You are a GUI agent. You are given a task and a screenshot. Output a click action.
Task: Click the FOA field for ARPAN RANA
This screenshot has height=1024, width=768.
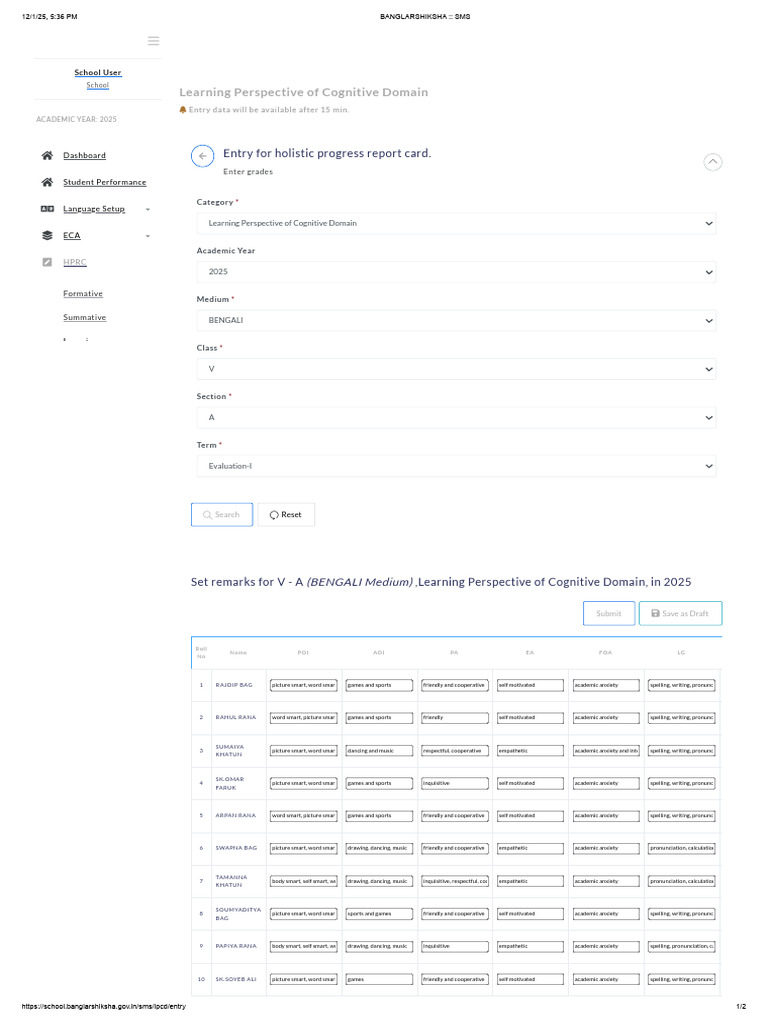pos(606,816)
